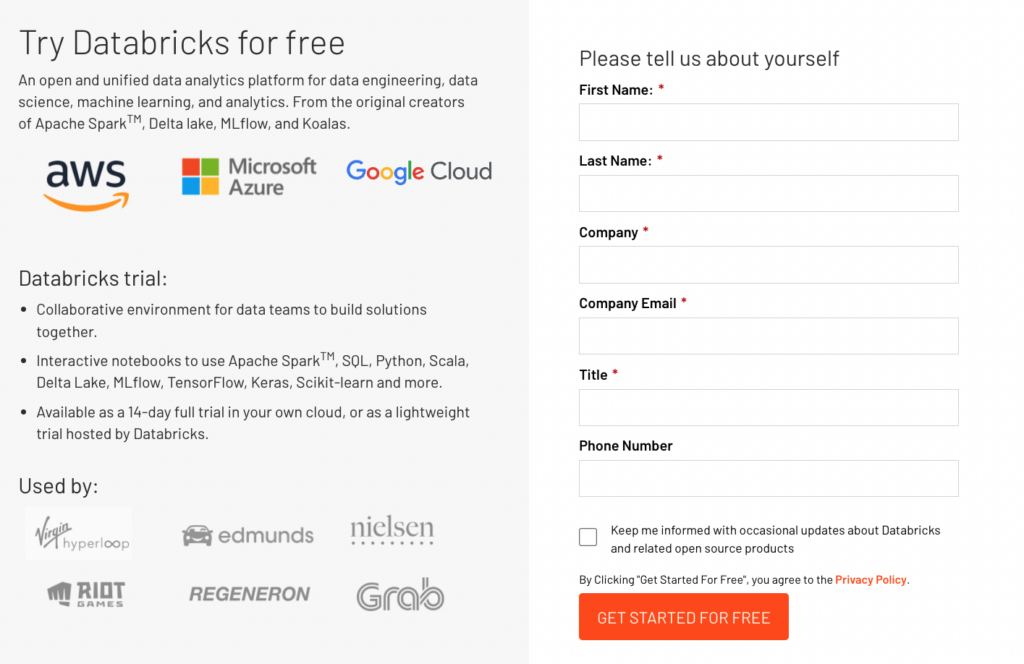The width and height of the screenshot is (1024, 664).
Task: Click the Google Cloud logo
Action: pyautogui.click(x=419, y=171)
